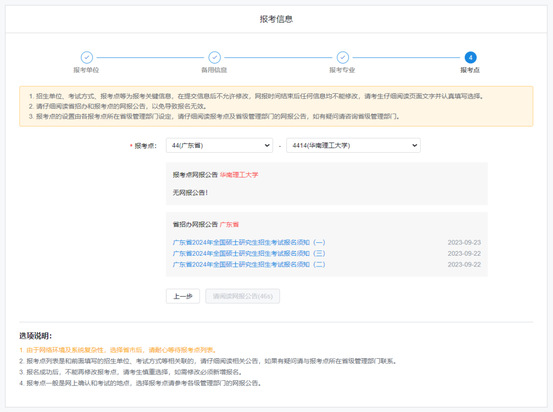
Task: Click the step 4 报考点 circle icon
Action: point(470,57)
